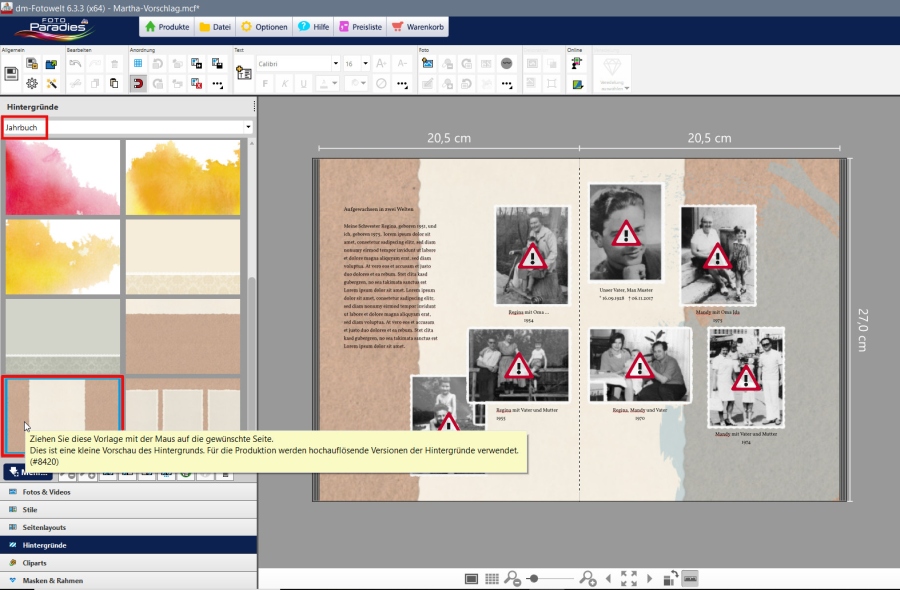Viewport: 900px width, 590px height.
Task: Click the Warenkorb button
Action: tap(418, 27)
